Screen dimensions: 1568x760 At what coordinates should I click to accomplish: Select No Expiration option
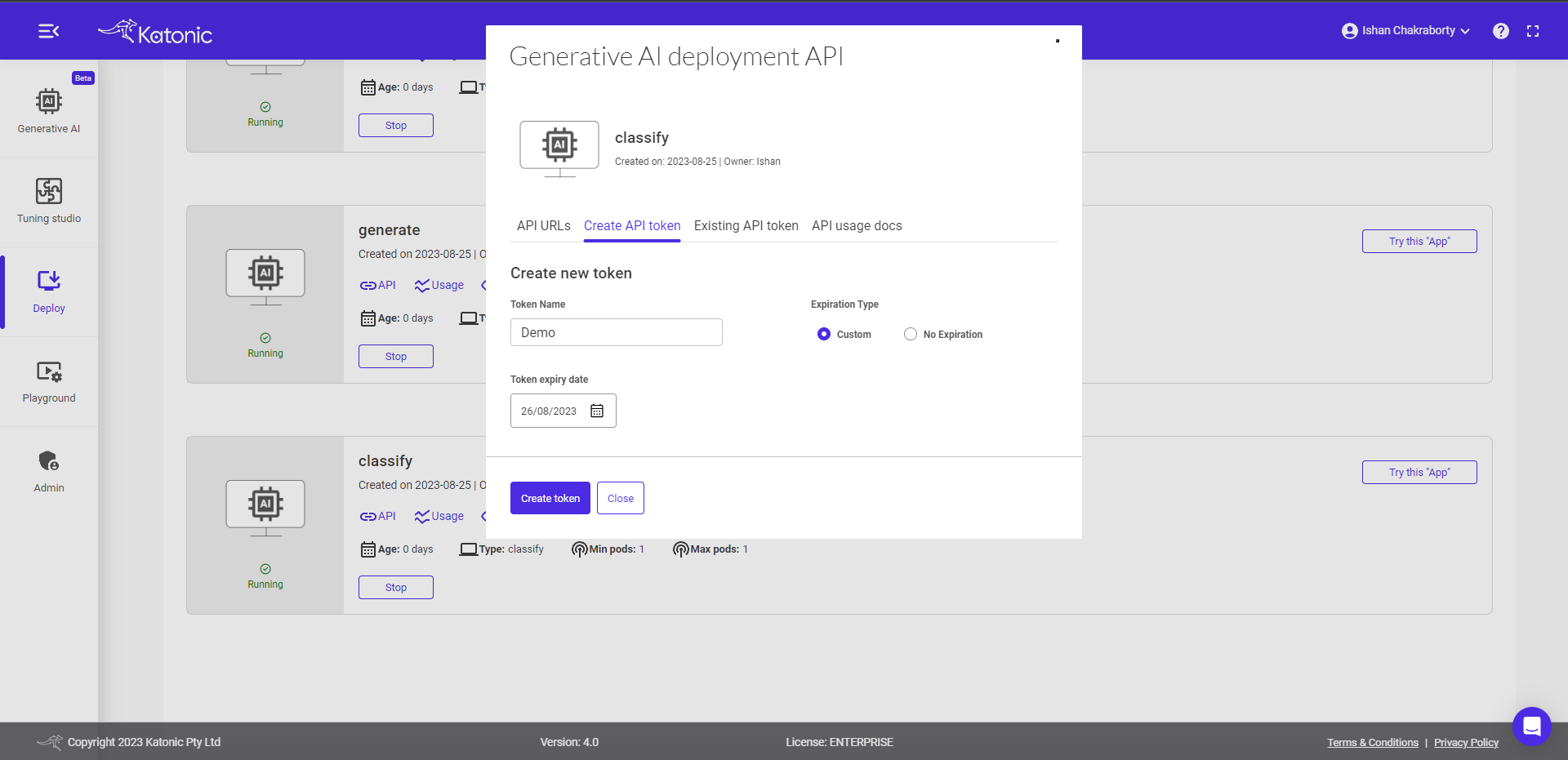tap(911, 334)
